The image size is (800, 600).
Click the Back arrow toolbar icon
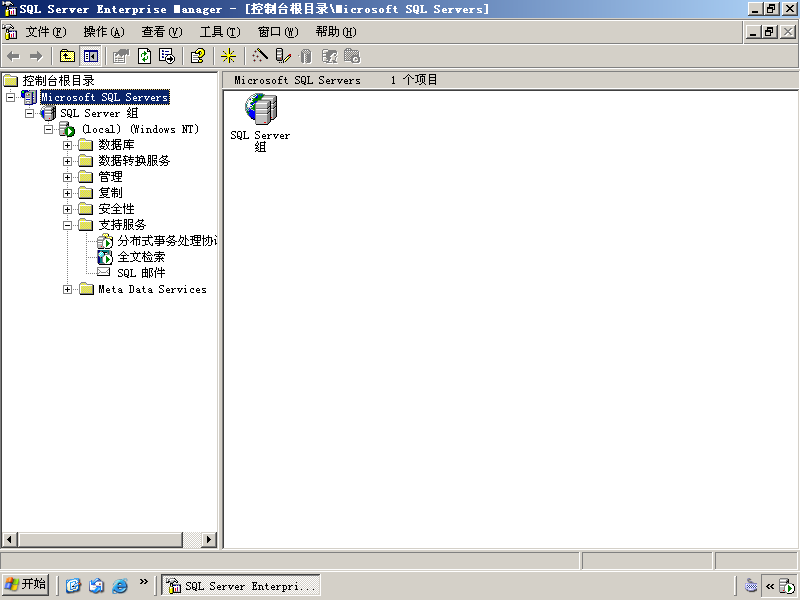click(14, 56)
